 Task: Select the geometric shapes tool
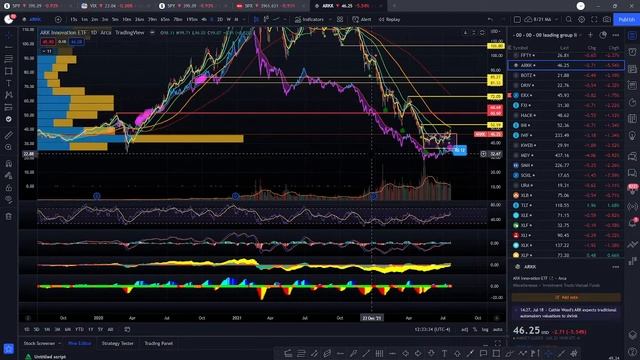9,71
